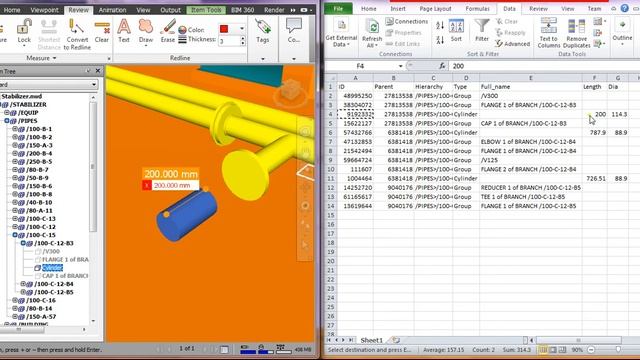This screenshot has width=640, height=360.
Task: Open the Selection Tree type dropdown
Action: (x=94, y=84)
